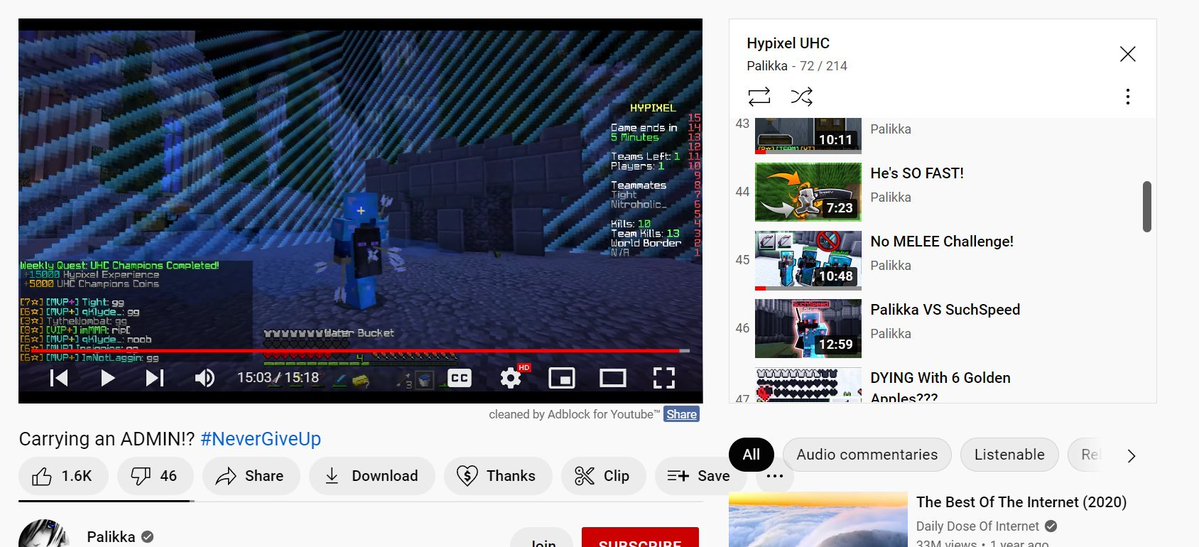Save the video to a playlist
Image resolution: width=1199 pixels, height=547 pixels.
(x=698, y=476)
